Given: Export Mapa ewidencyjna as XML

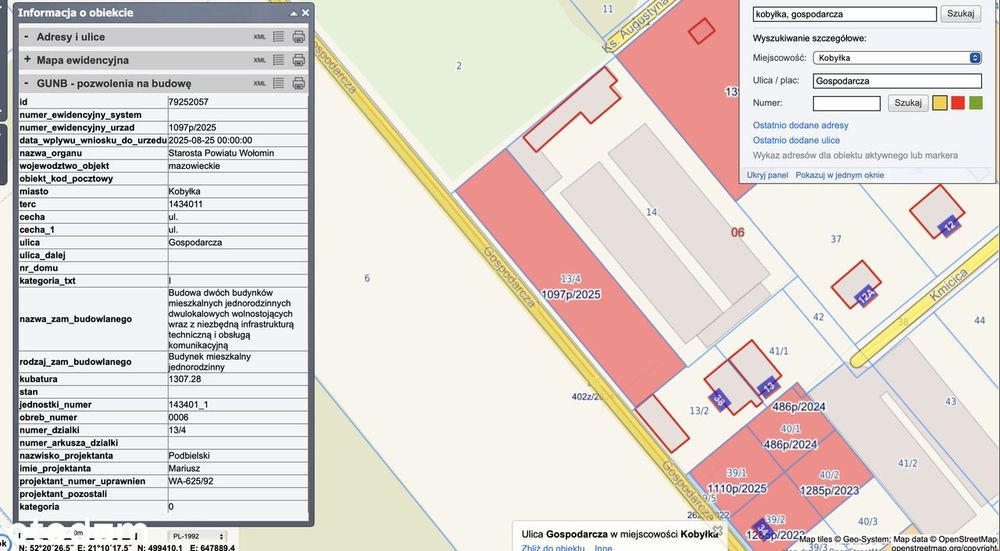Looking at the screenshot, I should coord(260,60).
